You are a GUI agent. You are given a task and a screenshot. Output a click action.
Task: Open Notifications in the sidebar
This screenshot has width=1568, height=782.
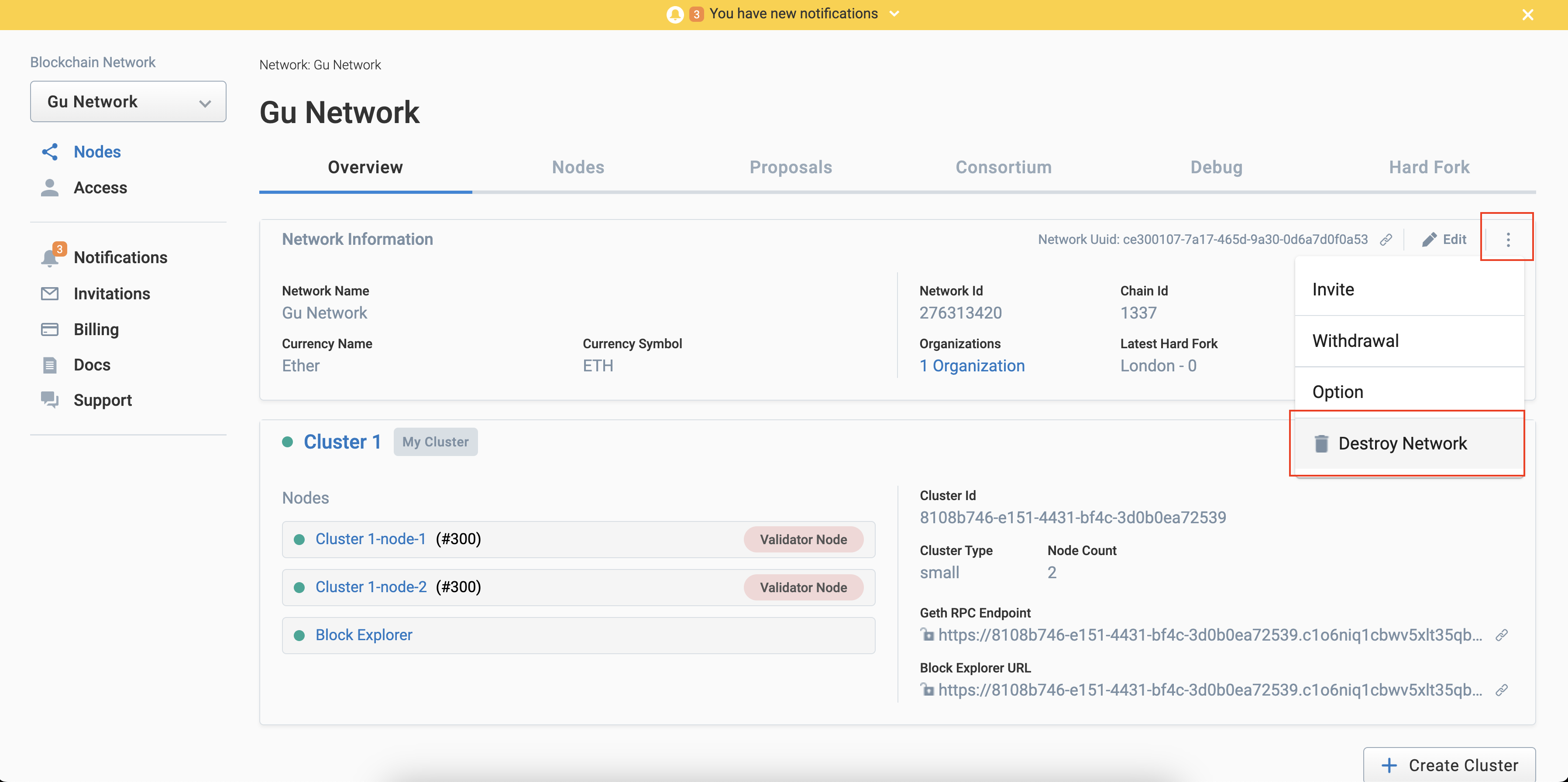pos(120,257)
